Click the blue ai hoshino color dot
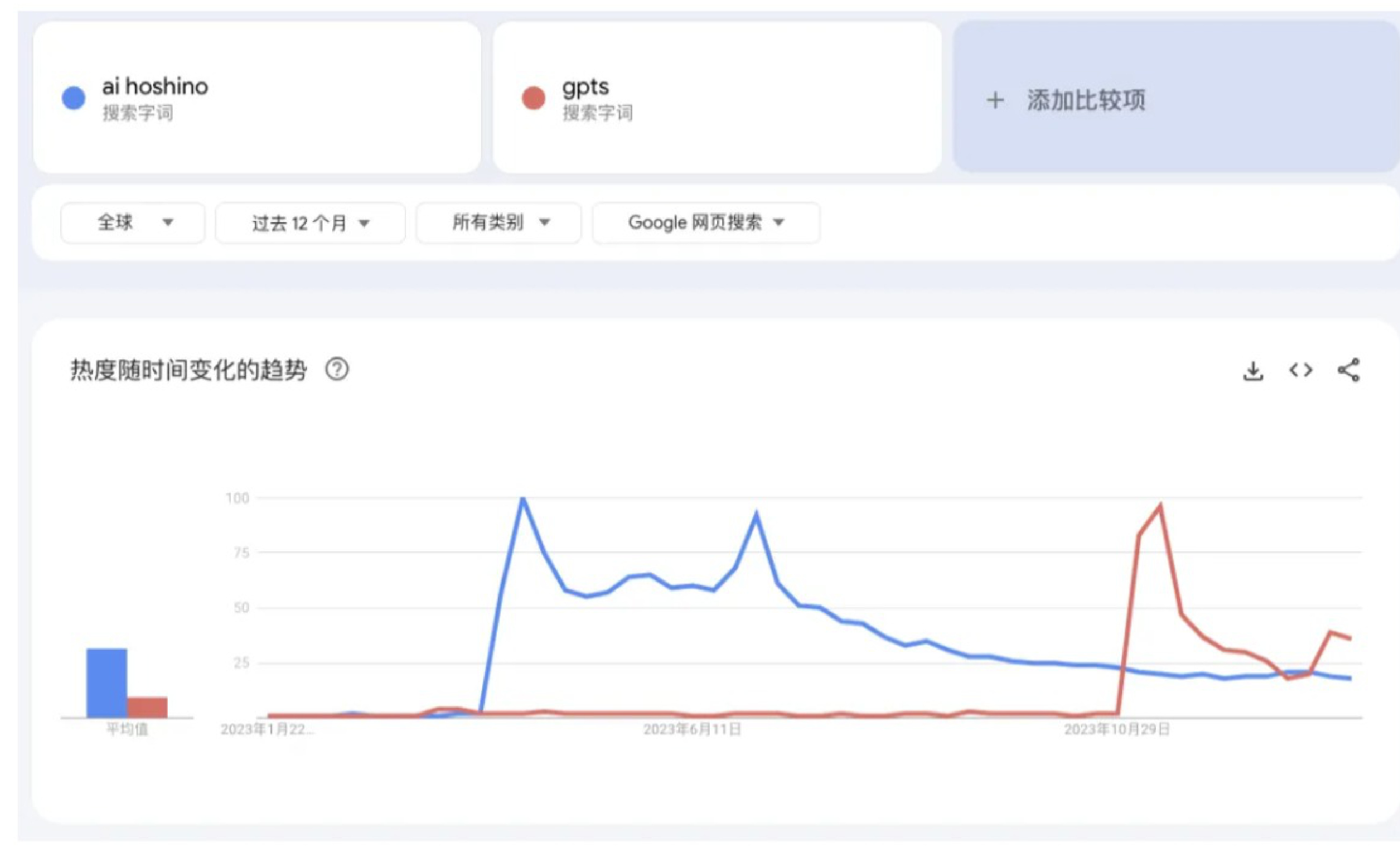Viewport: 1400px width, 847px height. tap(73, 98)
